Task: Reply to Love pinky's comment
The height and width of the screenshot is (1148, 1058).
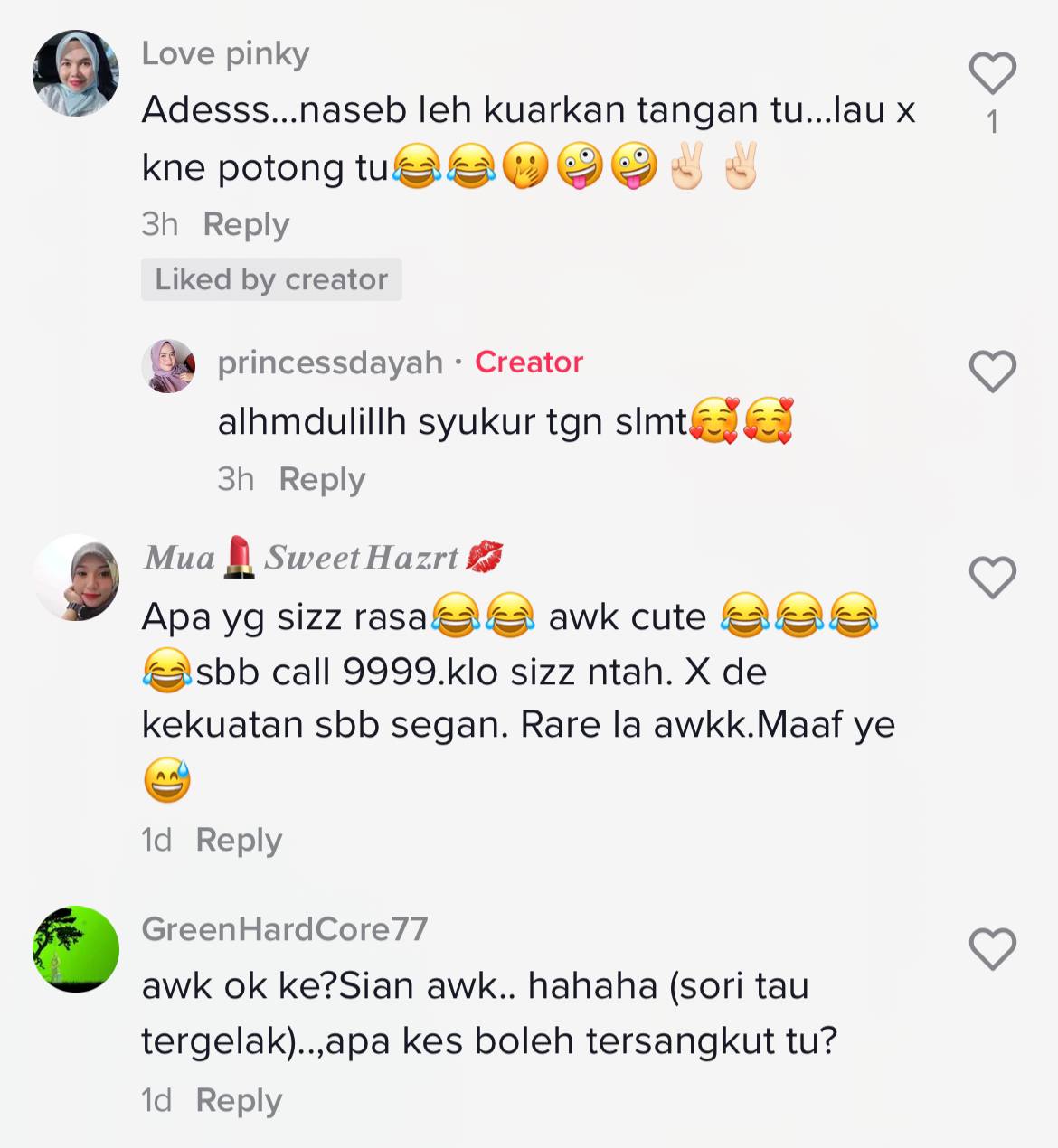Action: 246,224
